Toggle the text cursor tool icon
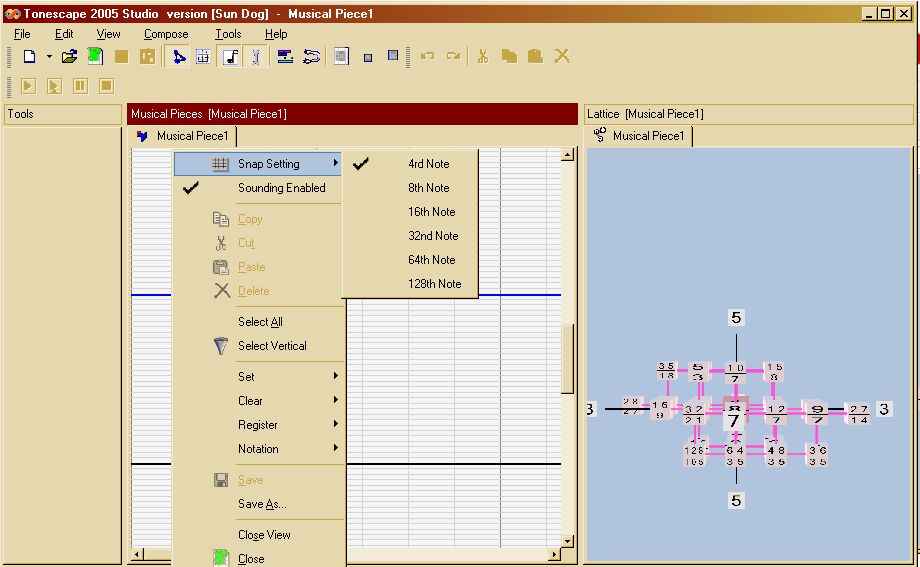 coord(255,56)
